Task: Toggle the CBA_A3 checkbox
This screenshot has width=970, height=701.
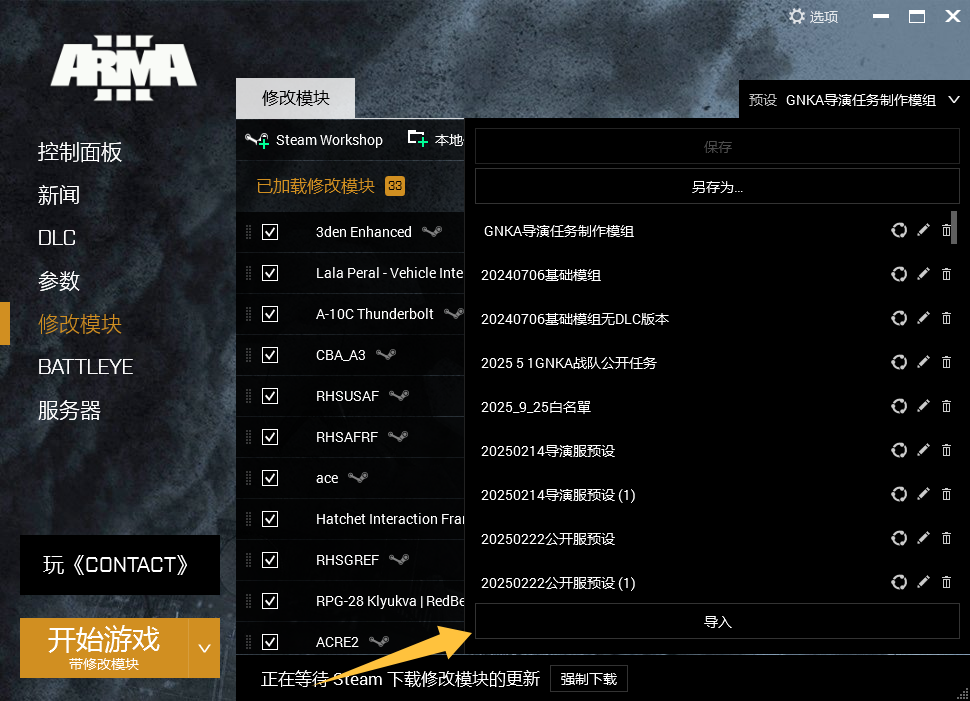Action: coord(270,355)
